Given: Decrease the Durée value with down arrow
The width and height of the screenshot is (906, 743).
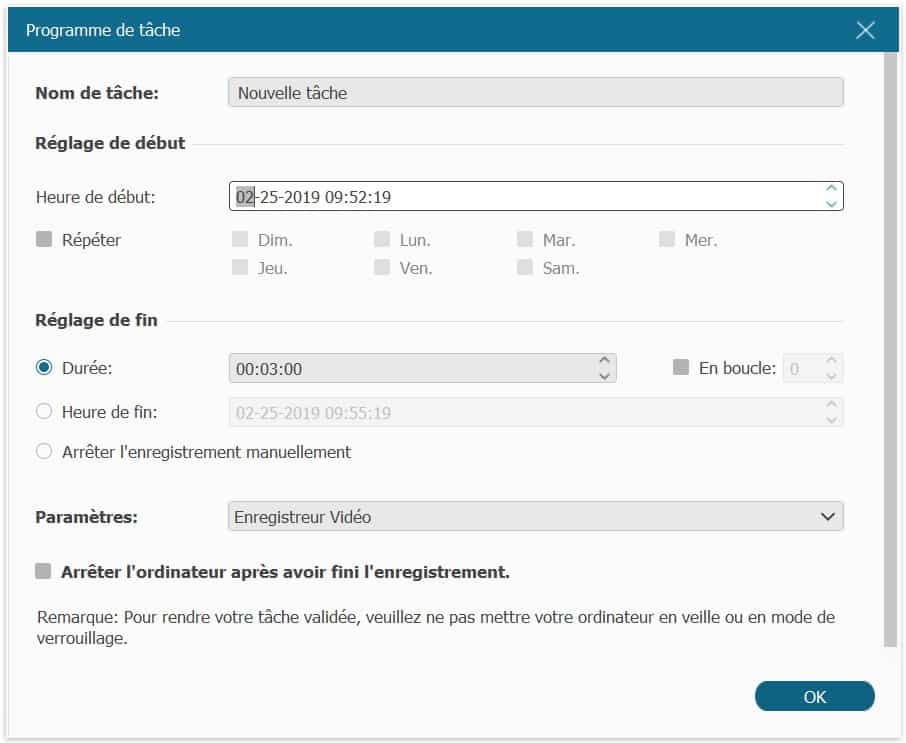Looking at the screenshot, I should pos(604,376).
